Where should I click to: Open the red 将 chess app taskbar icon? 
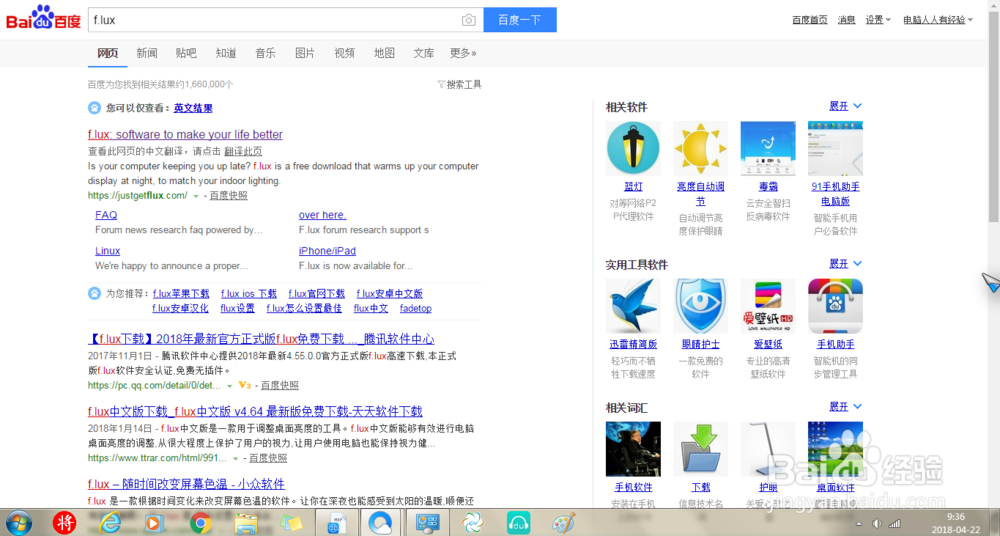64,523
